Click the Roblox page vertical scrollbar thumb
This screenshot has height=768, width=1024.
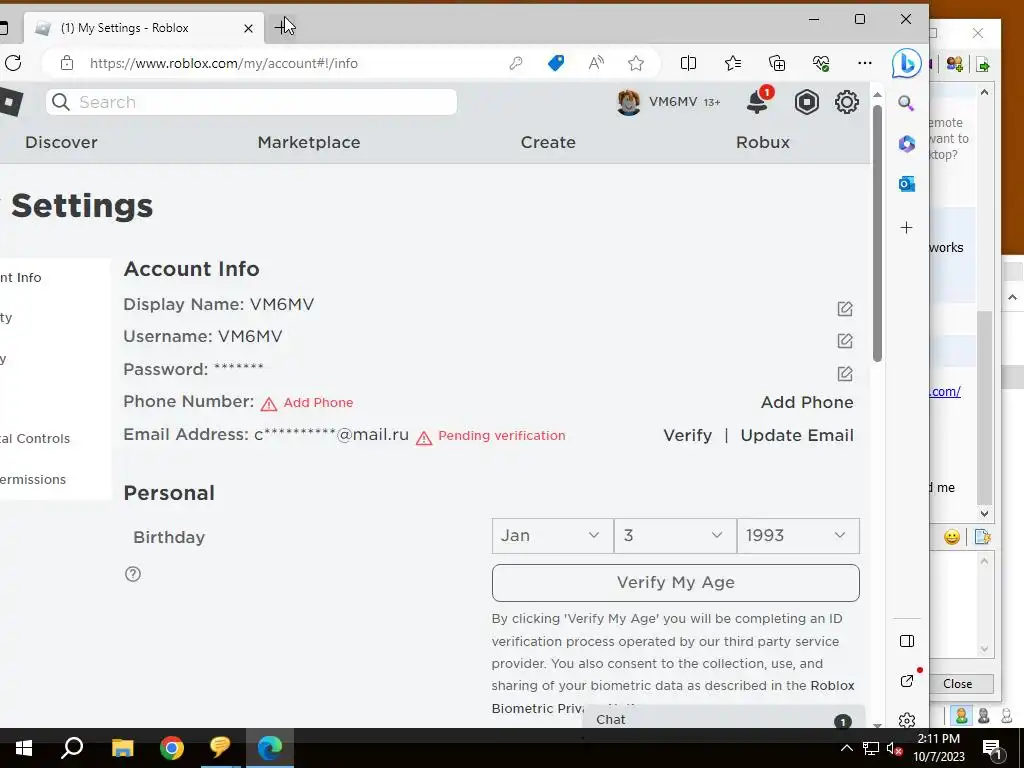[877, 232]
